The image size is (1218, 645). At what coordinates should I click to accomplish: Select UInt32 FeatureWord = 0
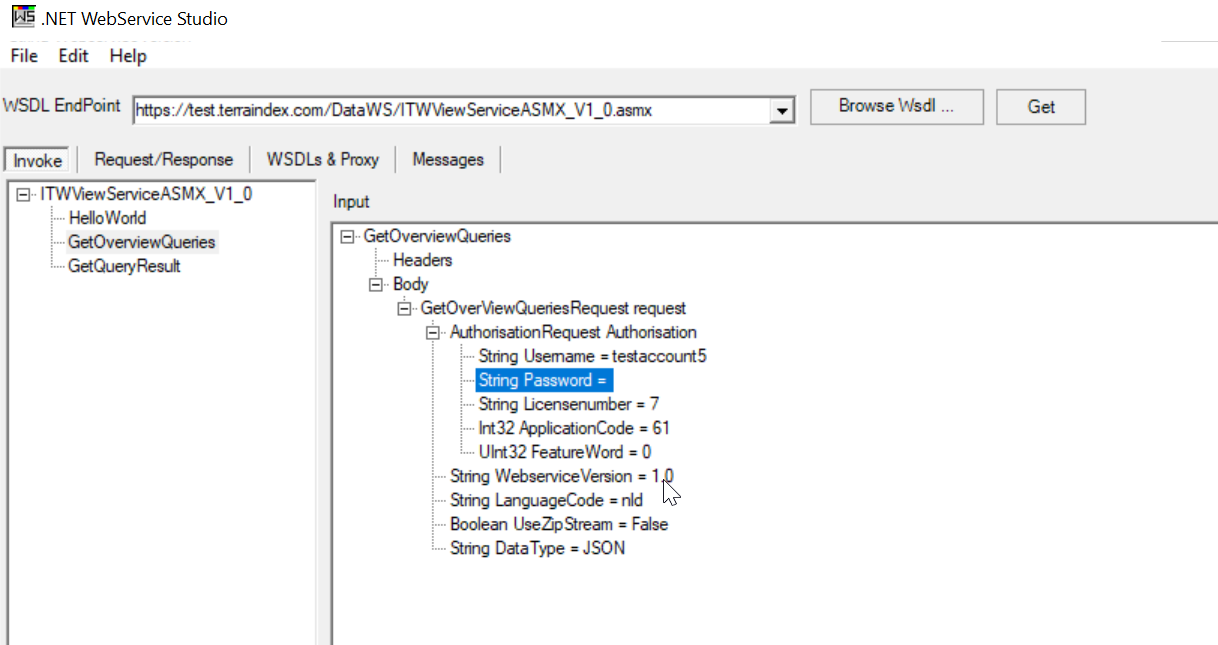click(x=565, y=452)
